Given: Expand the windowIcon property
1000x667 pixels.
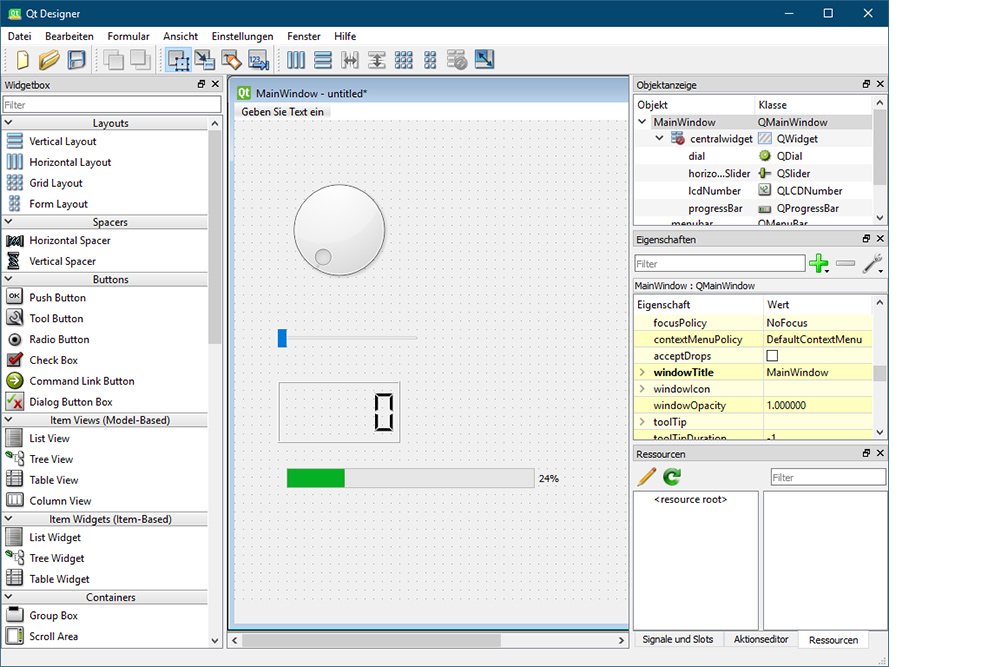Looking at the screenshot, I should pyautogui.click(x=642, y=388).
